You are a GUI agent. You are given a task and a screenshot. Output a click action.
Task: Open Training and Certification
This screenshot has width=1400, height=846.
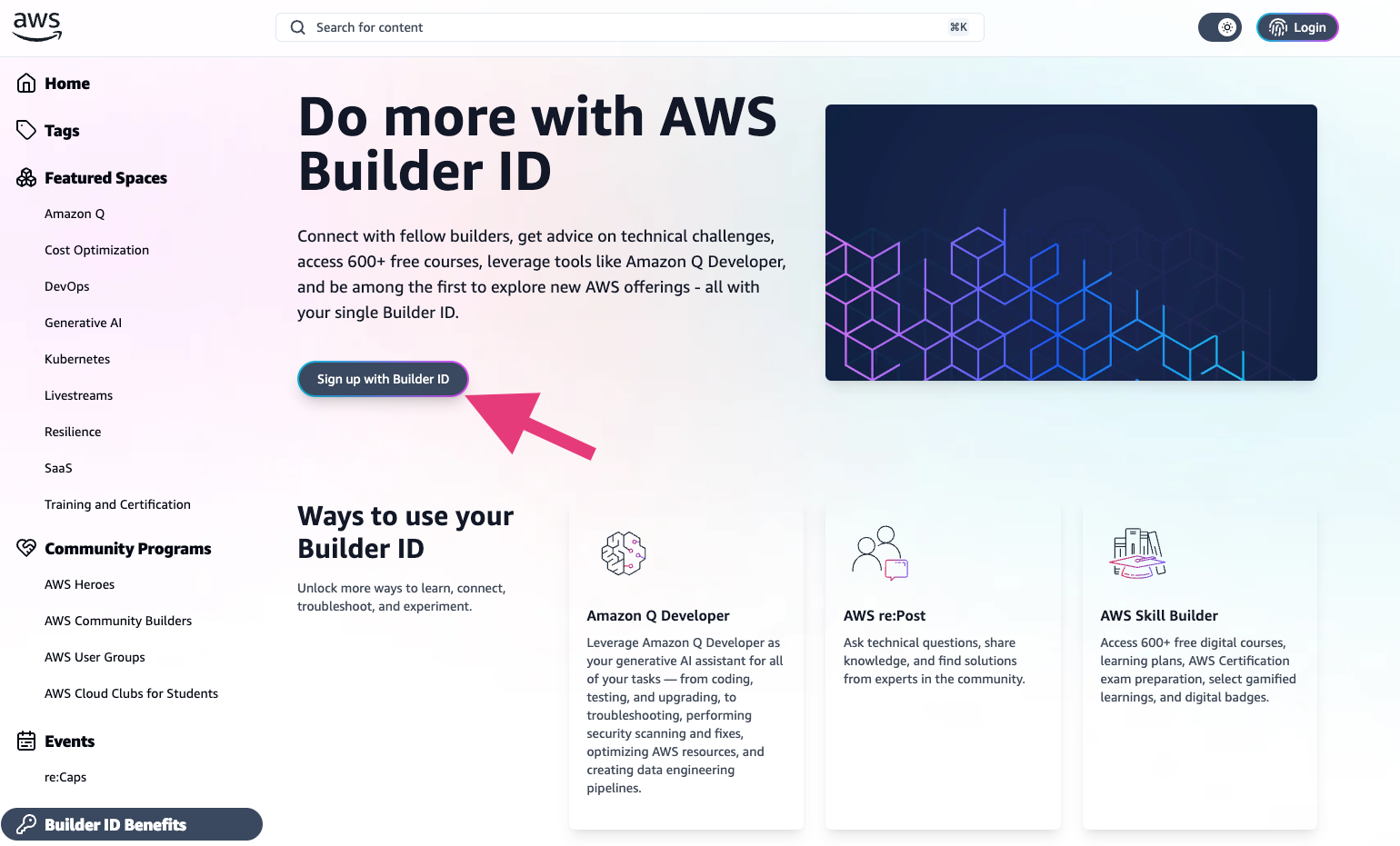click(117, 504)
